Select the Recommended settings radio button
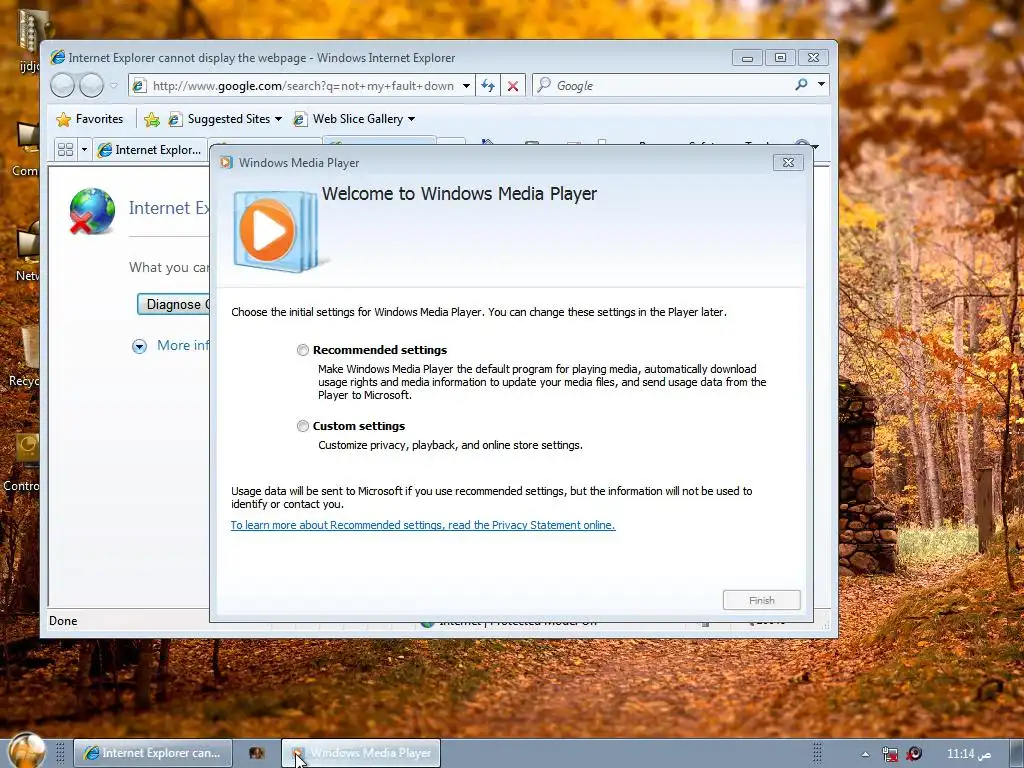 click(302, 350)
